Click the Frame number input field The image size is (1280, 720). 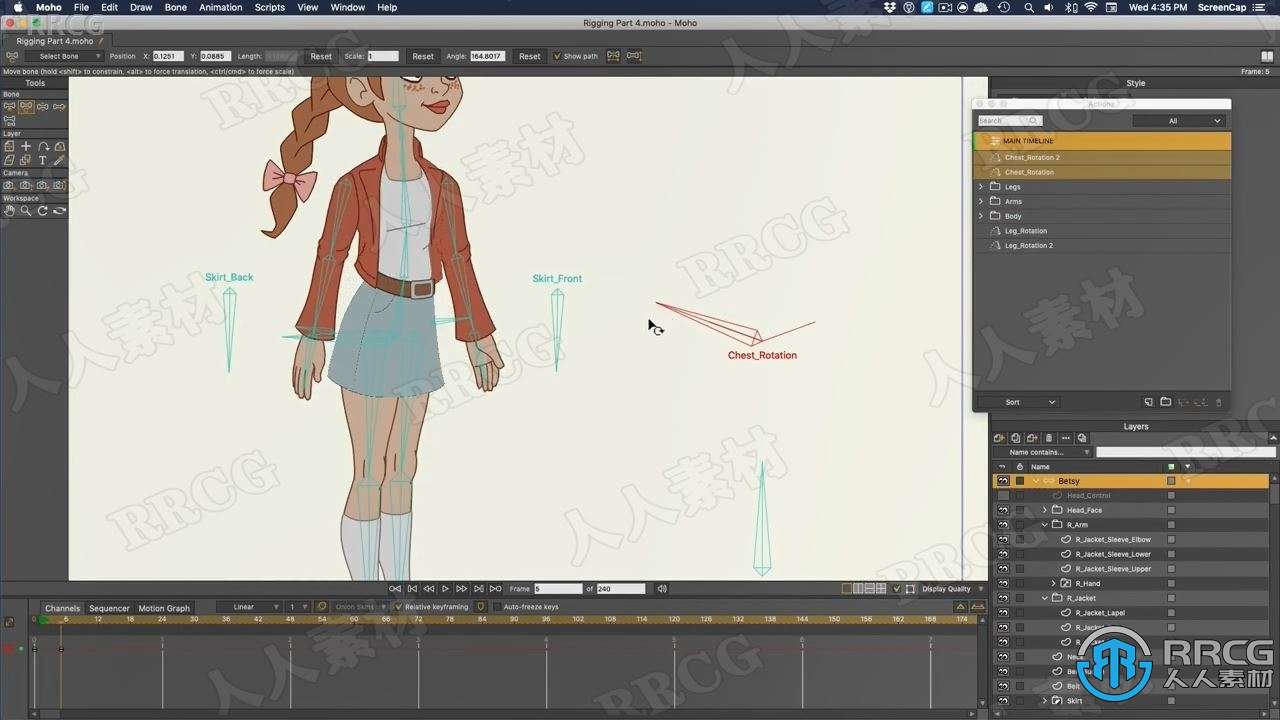click(x=558, y=589)
